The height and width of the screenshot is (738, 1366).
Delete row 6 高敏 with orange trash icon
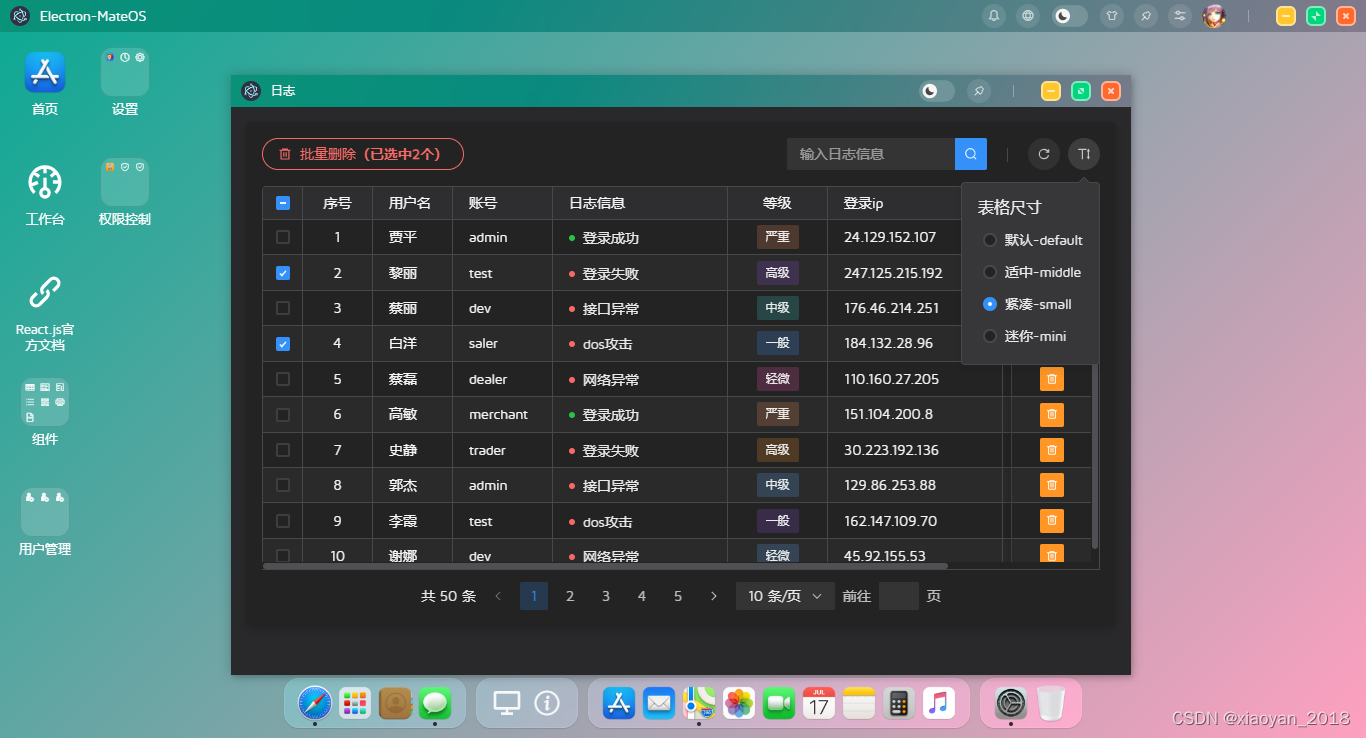[1052, 414]
